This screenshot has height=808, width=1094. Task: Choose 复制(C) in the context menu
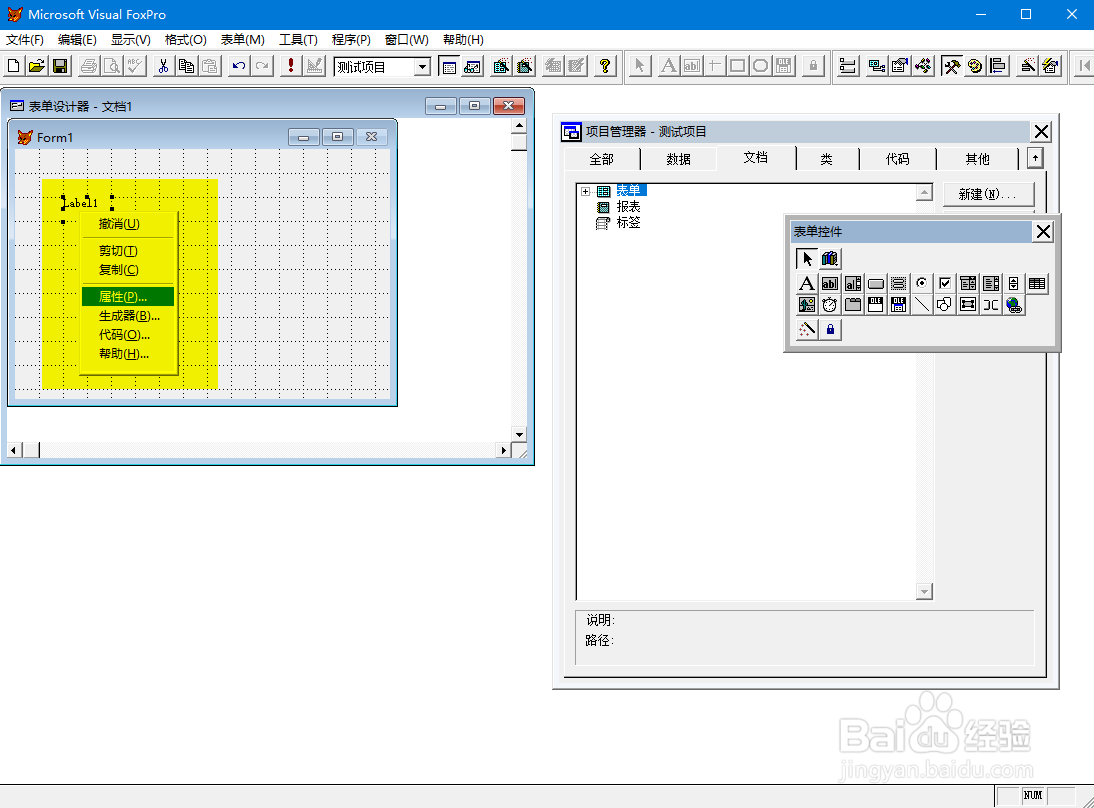[x=128, y=270]
